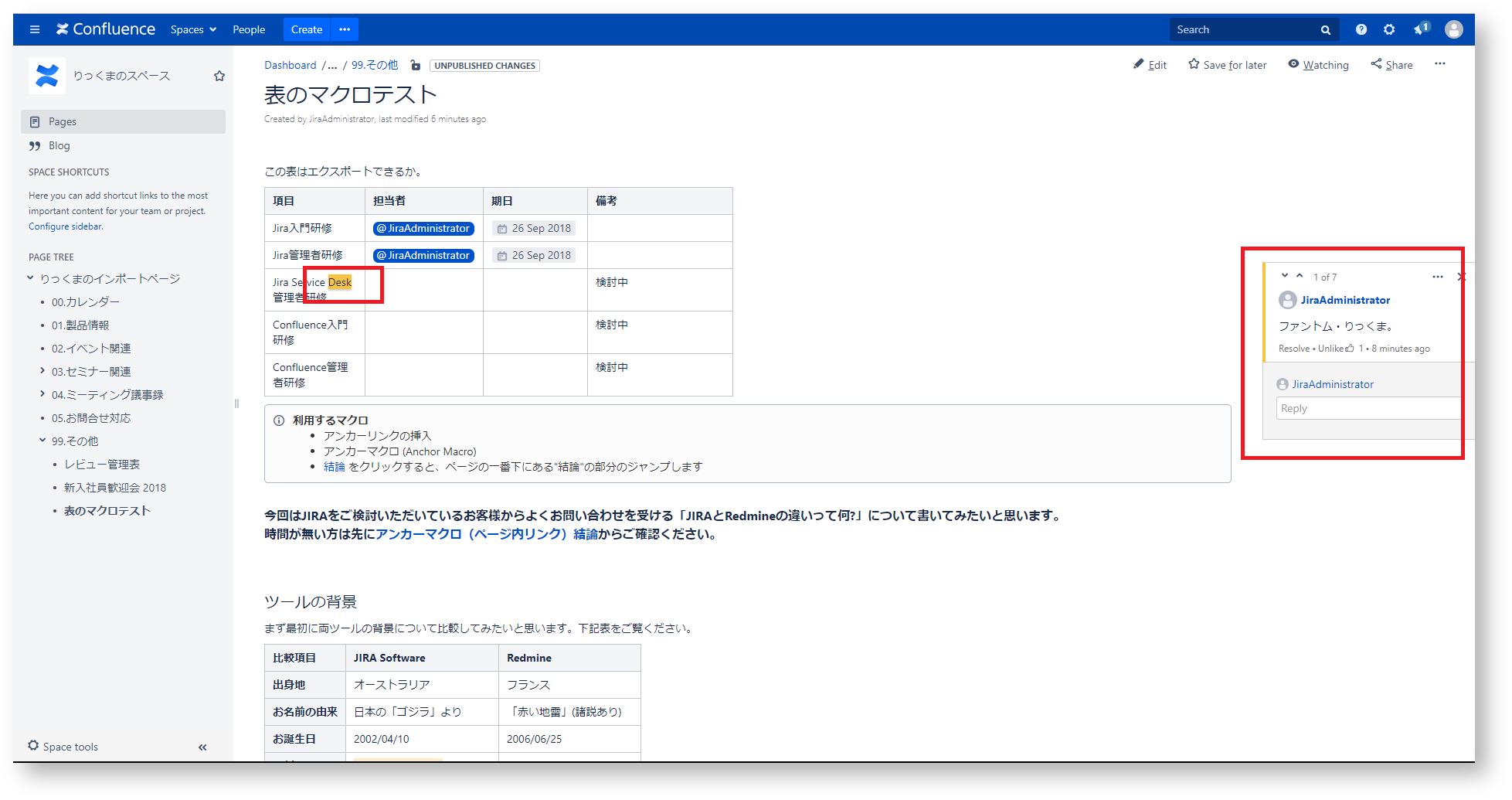The width and height of the screenshot is (1512, 800).
Task: Click the created-by JiraAdministrator byline
Action: click(341, 119)
